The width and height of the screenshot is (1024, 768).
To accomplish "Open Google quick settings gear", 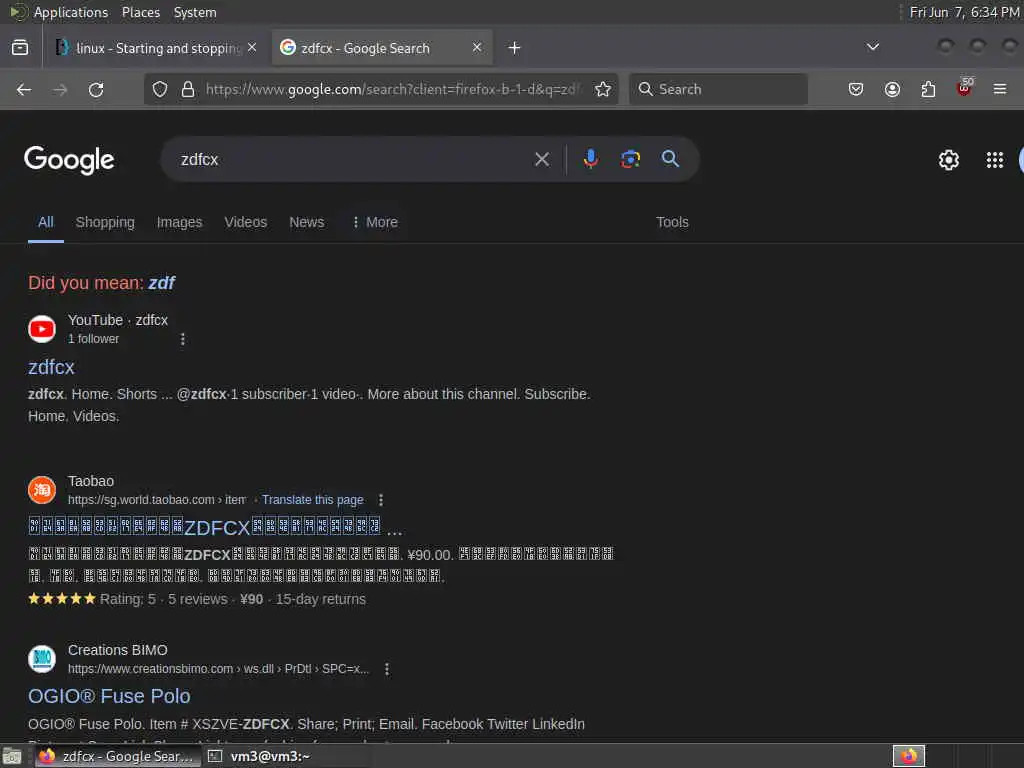I will (948, 160).
